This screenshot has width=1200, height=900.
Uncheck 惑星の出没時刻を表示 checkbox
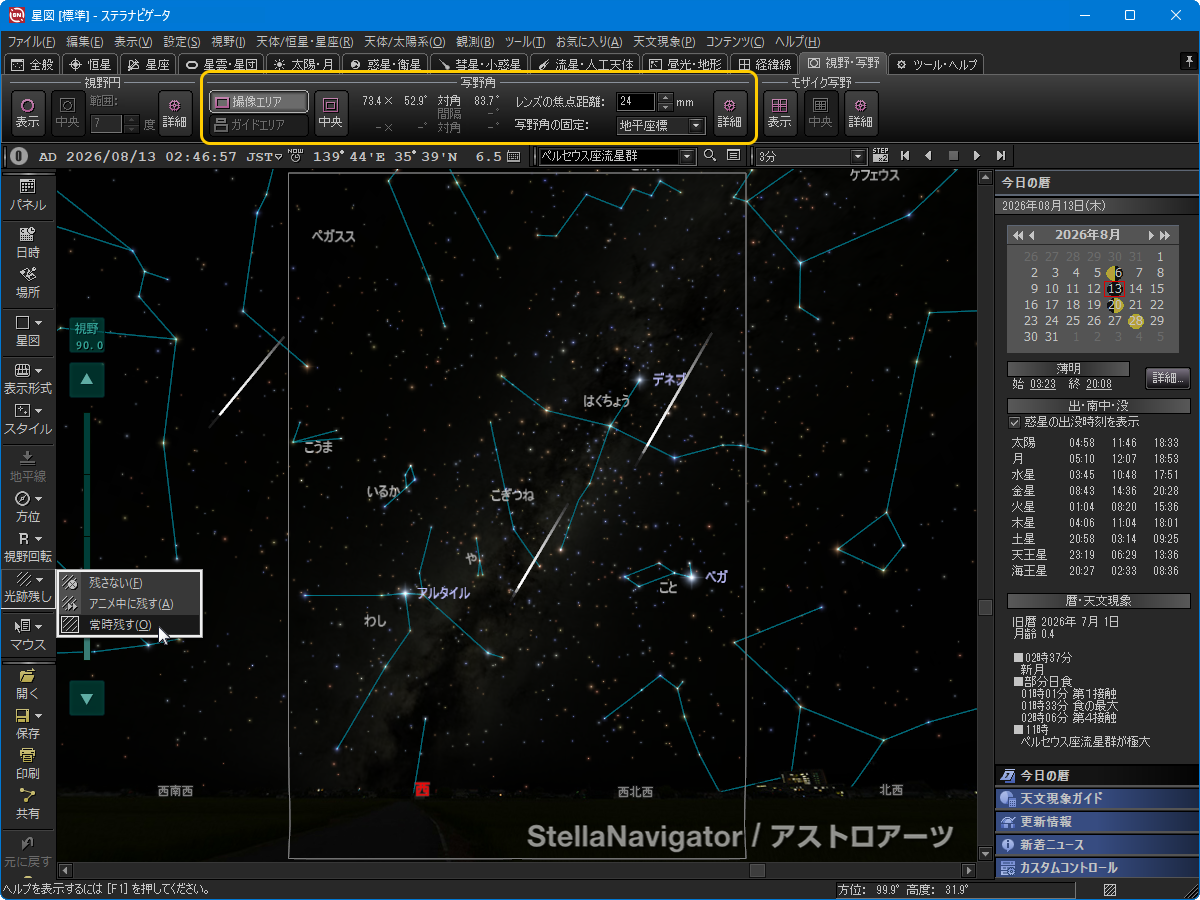pyautogui.click(x=1015, y=422)
